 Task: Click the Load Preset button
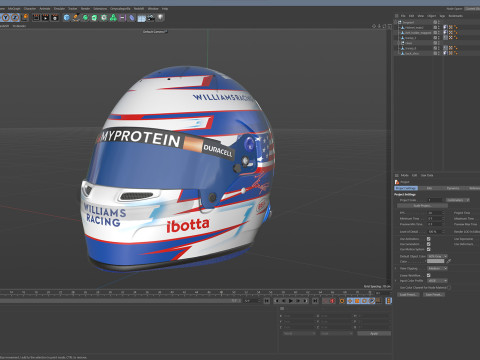tap(408, 295)
